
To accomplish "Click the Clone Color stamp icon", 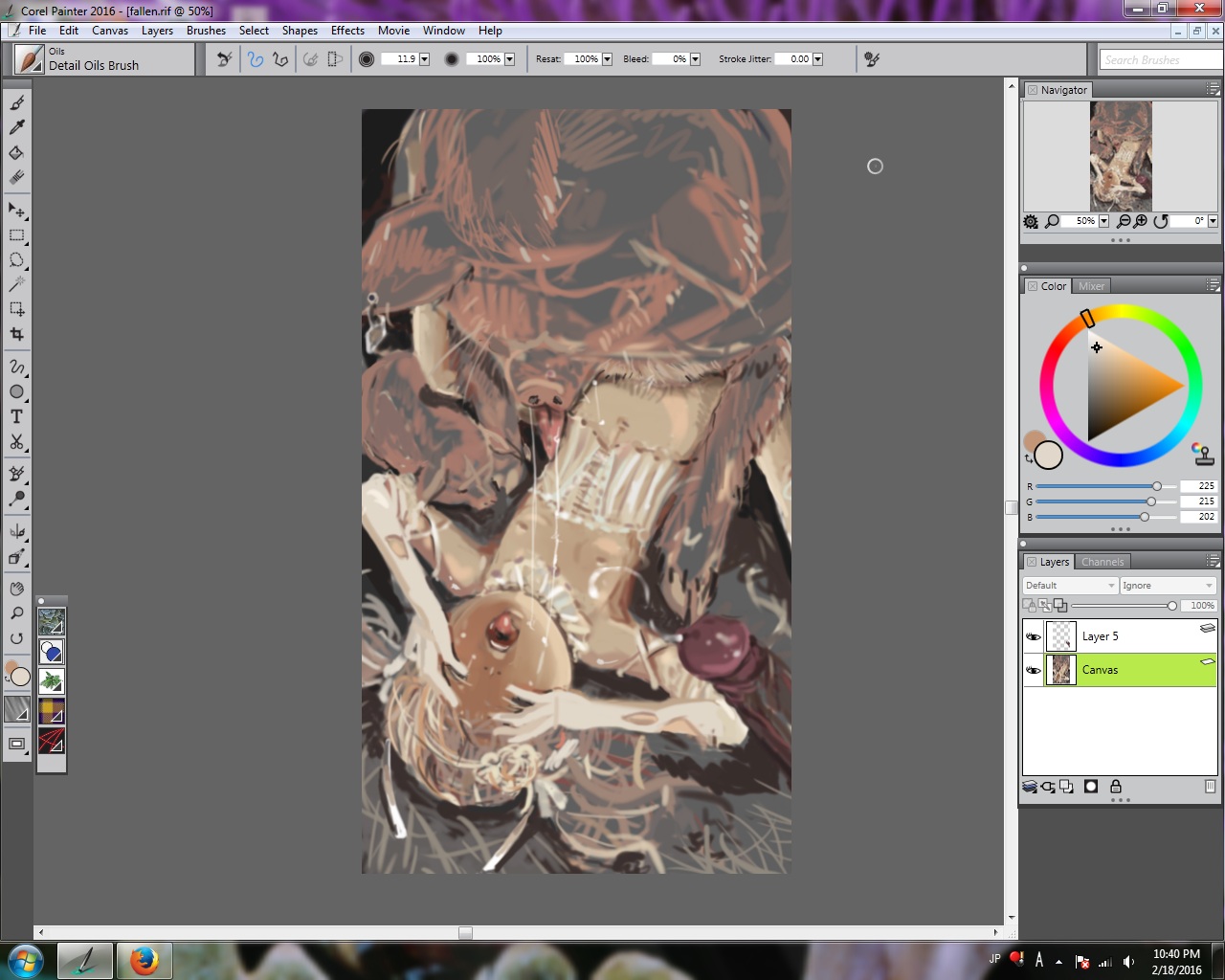I will tap(1202, 453).
